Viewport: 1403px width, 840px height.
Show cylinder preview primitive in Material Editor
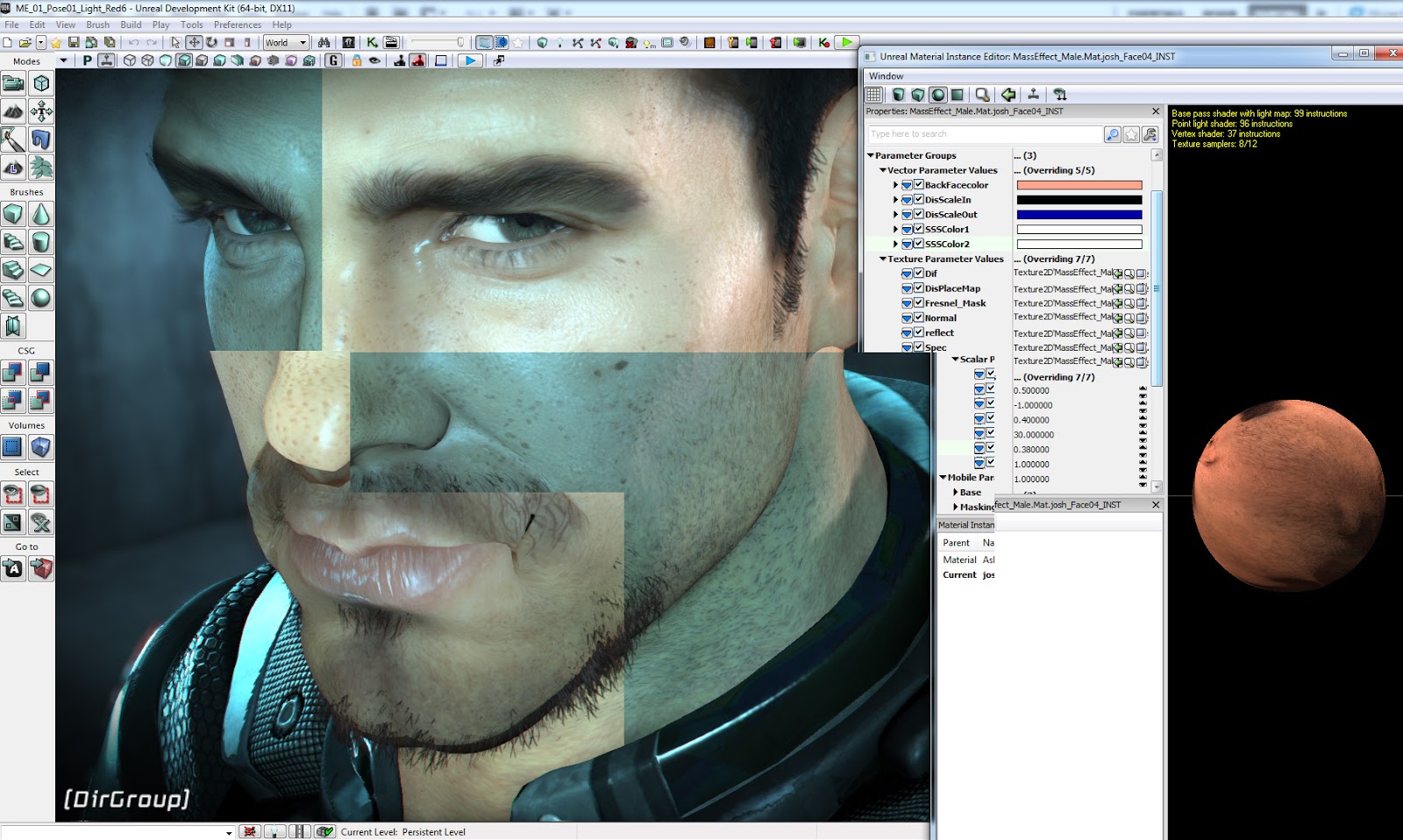tap(899, 95)
